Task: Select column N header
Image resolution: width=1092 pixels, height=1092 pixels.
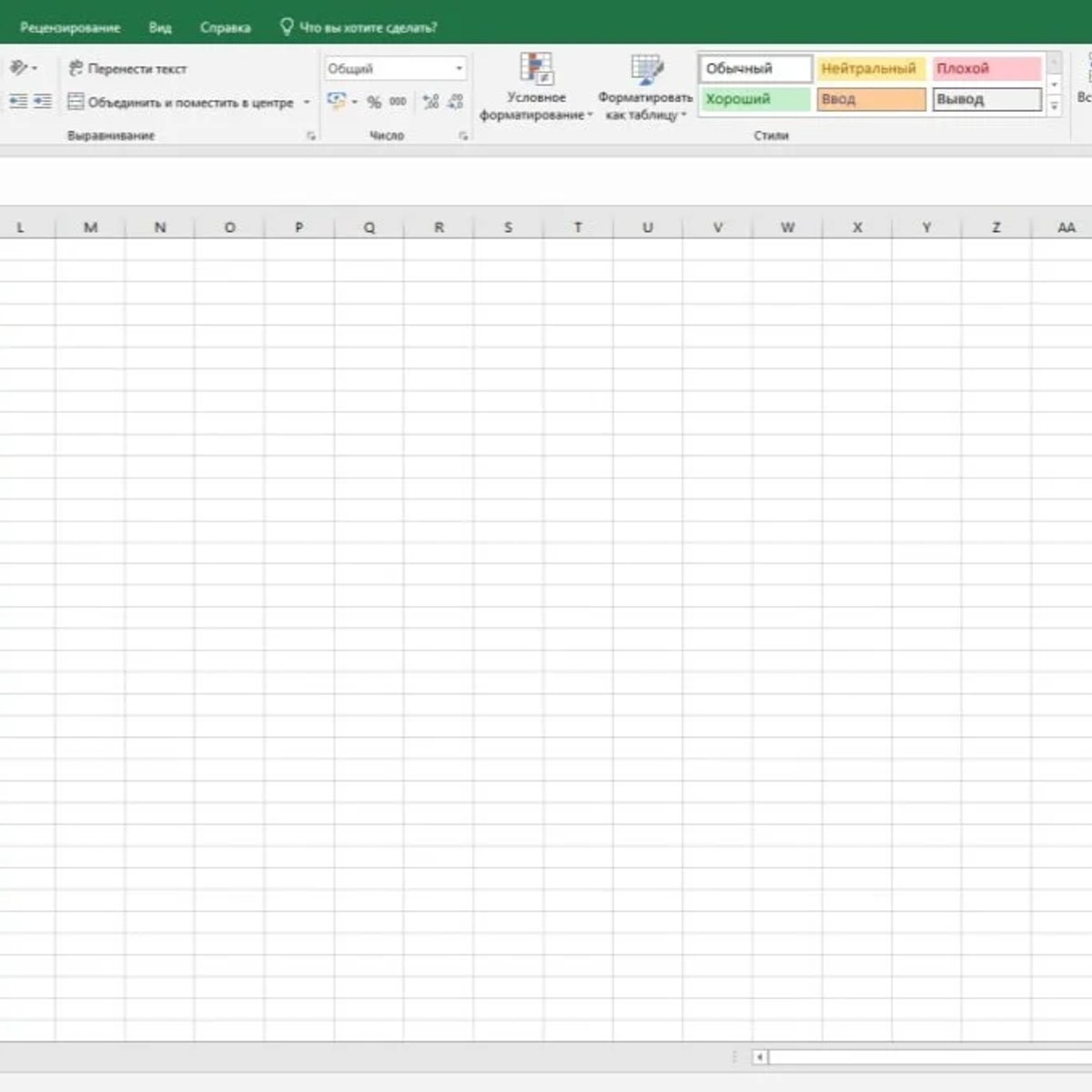Action: (x=160, y=227)
